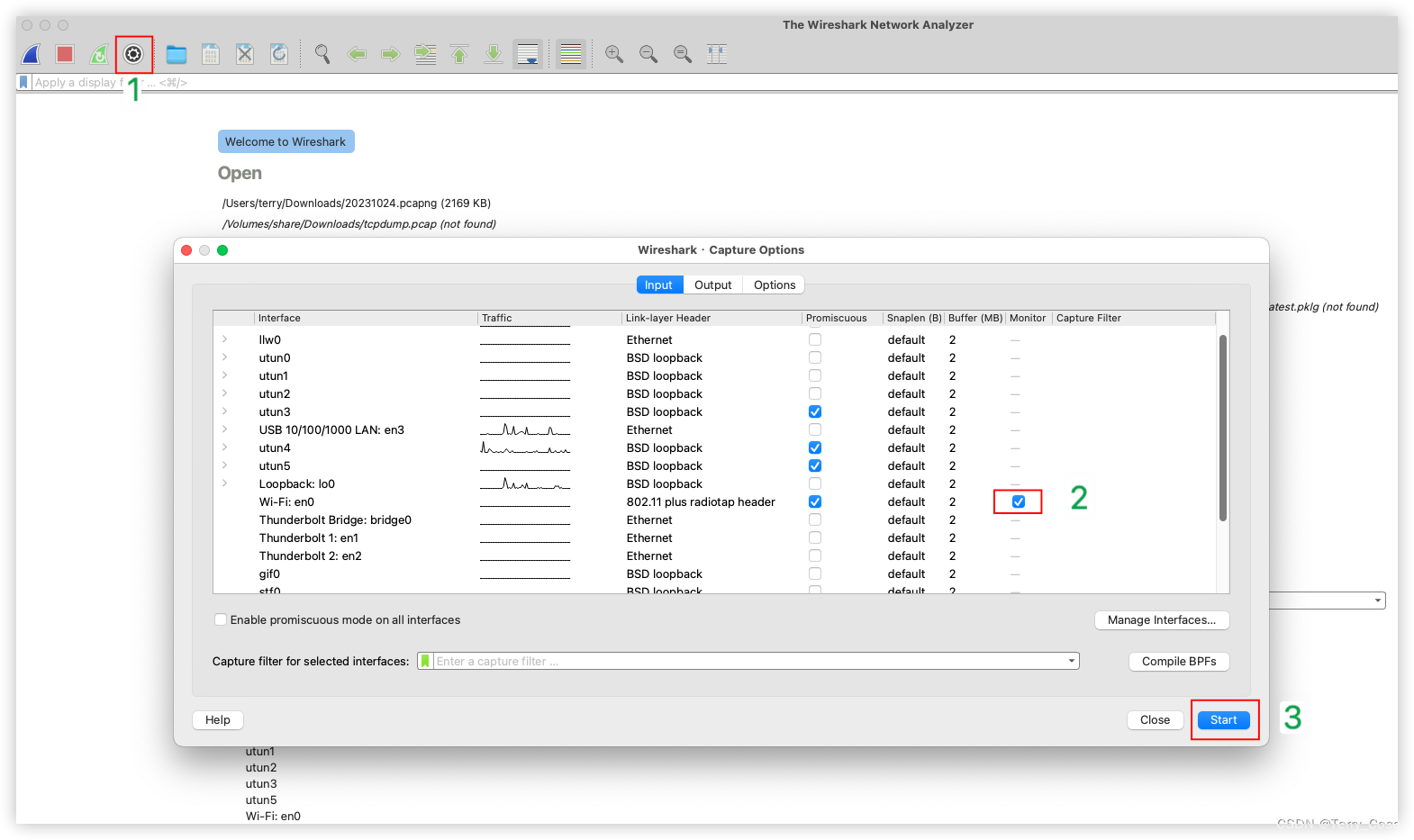Viewport: 1414px width, 840px height.
Task: Disable promiscuous mode for utun3
Action: click(x=815, y=411)
